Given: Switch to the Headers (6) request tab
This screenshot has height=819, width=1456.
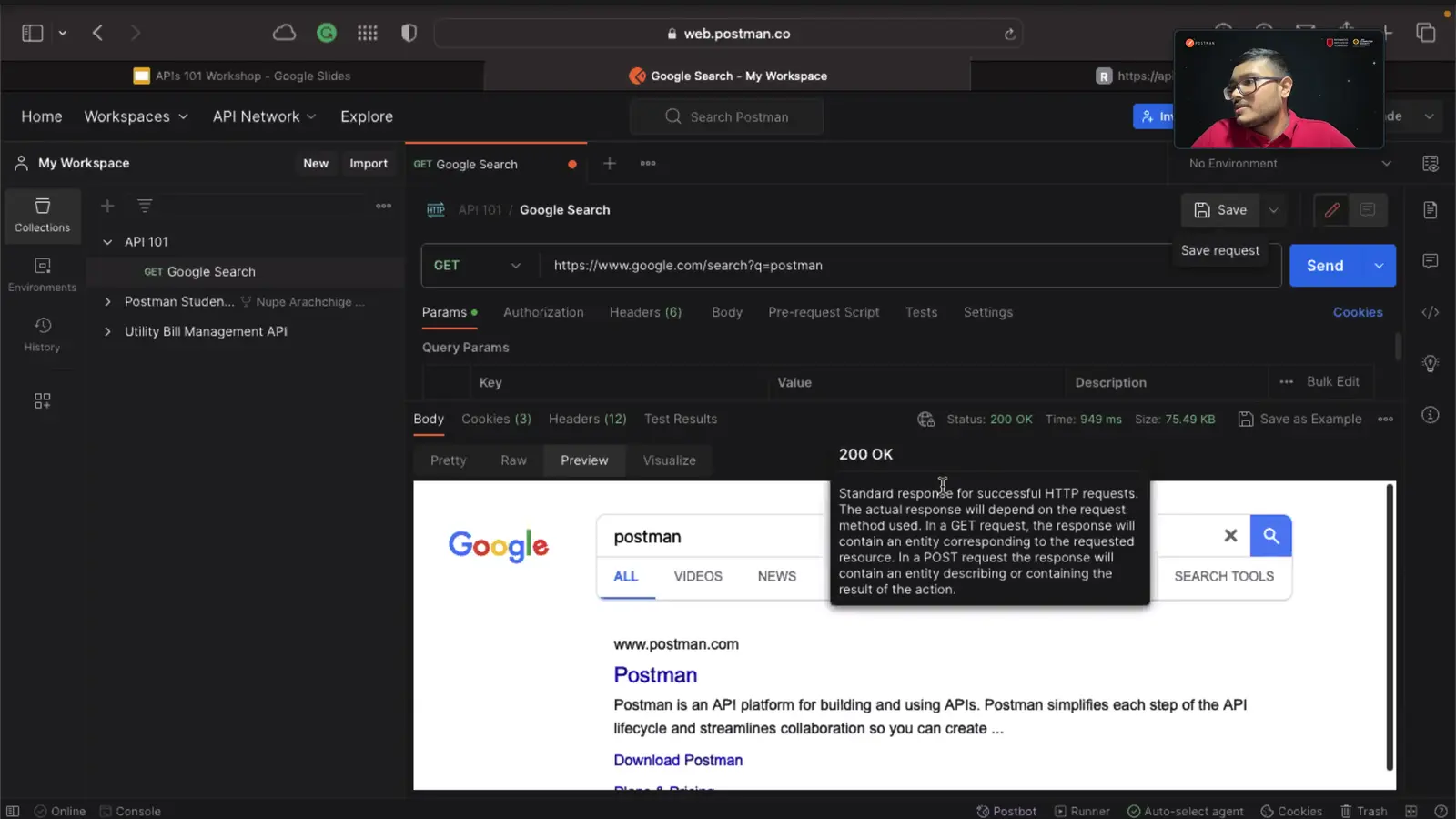Looking at the screenshot, I should (x=645, y=312).
